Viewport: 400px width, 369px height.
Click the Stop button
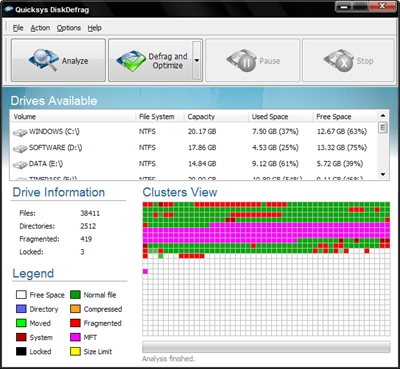pyautogui.click(x=348, y=60)
